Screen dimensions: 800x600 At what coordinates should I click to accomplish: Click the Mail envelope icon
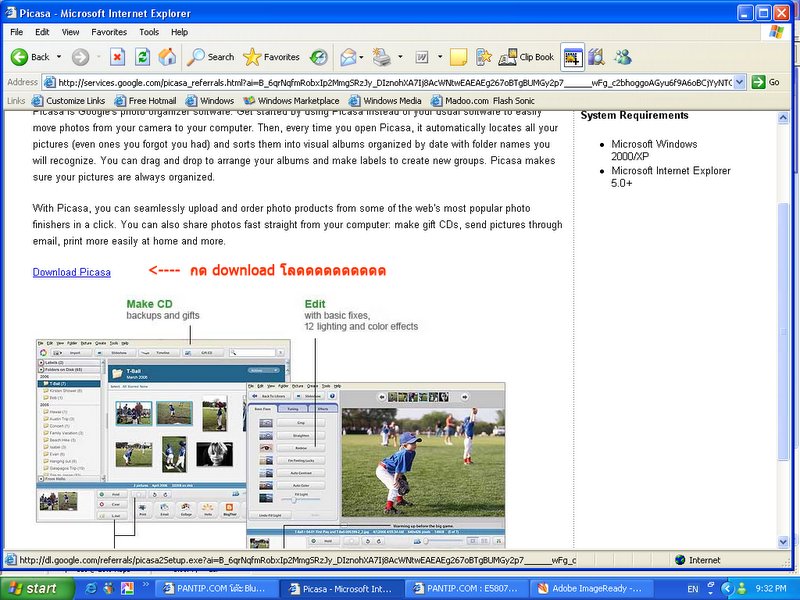348,57
